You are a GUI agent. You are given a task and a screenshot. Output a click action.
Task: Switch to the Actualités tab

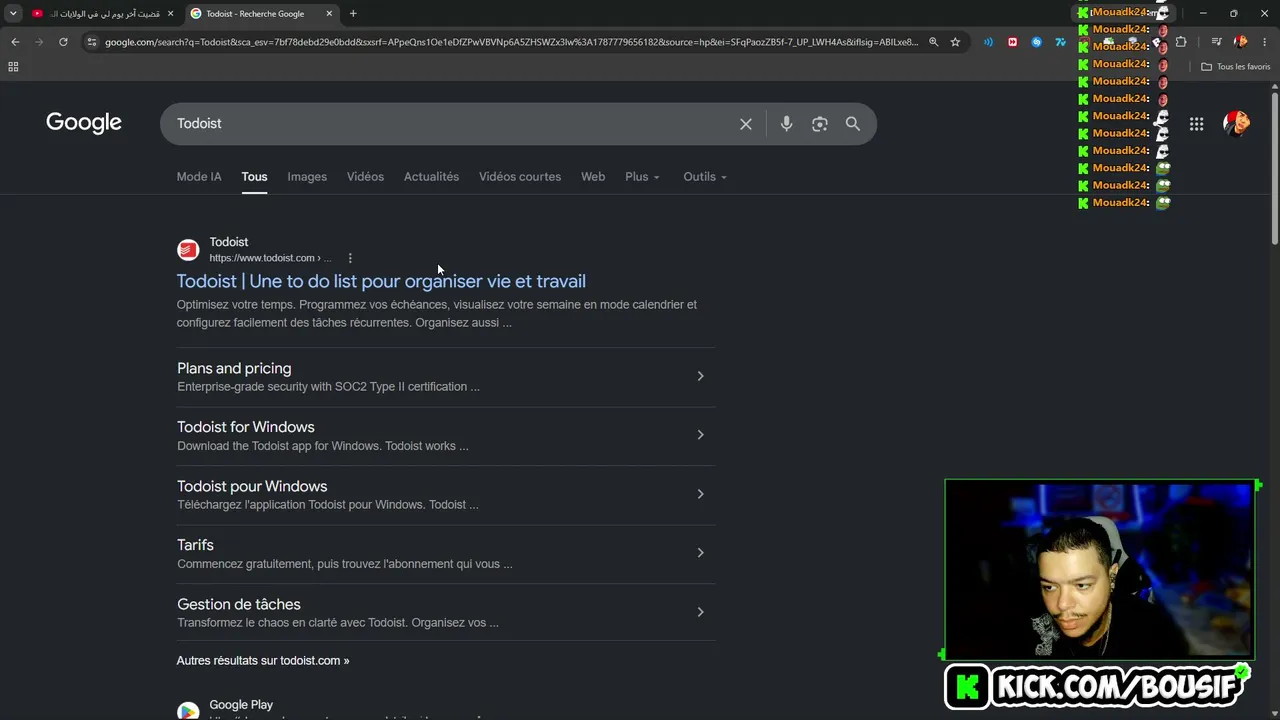tap(431, 177)
